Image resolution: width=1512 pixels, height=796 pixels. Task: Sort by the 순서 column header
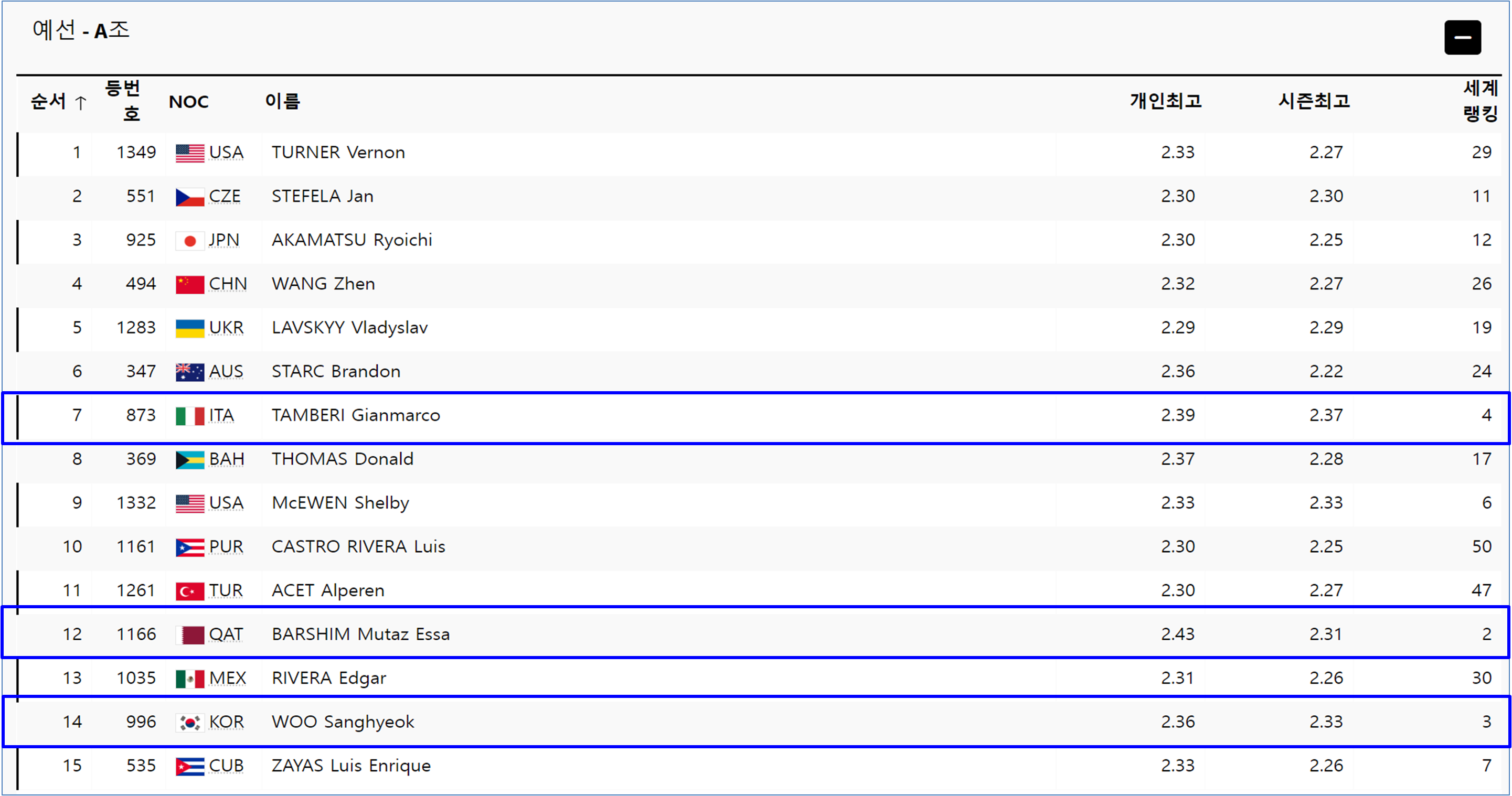48,102
